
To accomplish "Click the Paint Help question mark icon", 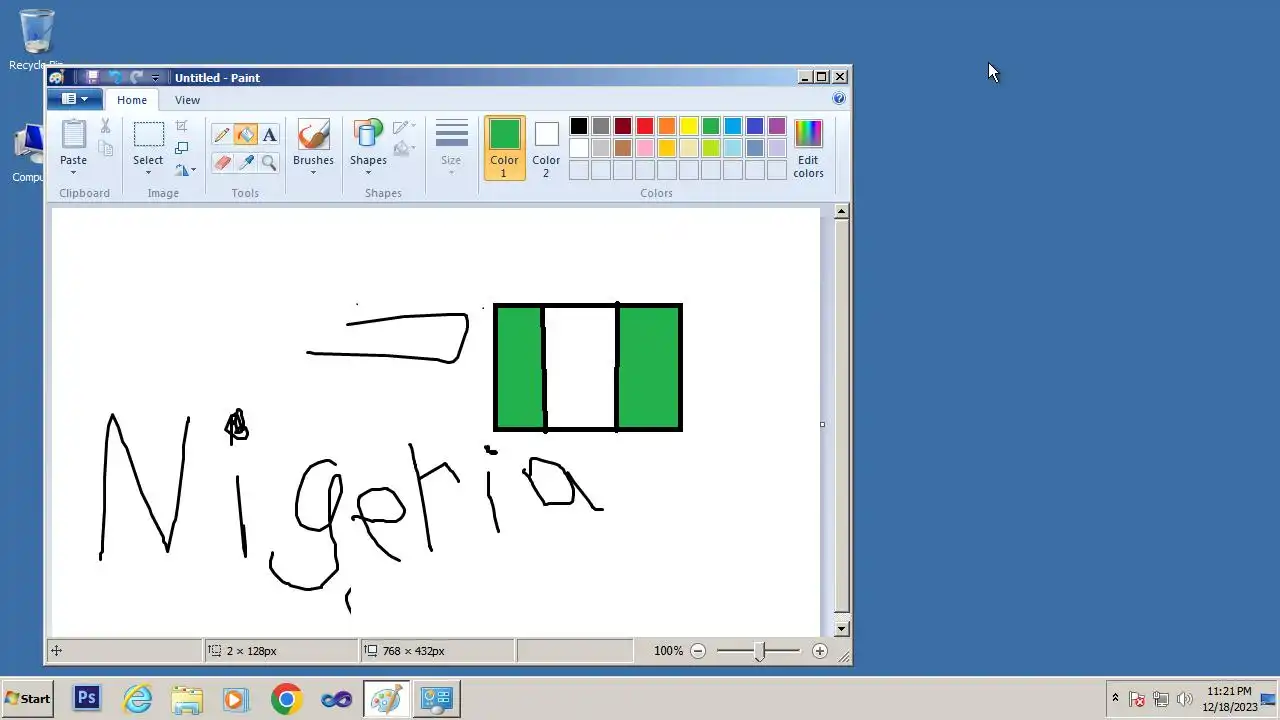I will pyautogui.click(x=839, y=98).
